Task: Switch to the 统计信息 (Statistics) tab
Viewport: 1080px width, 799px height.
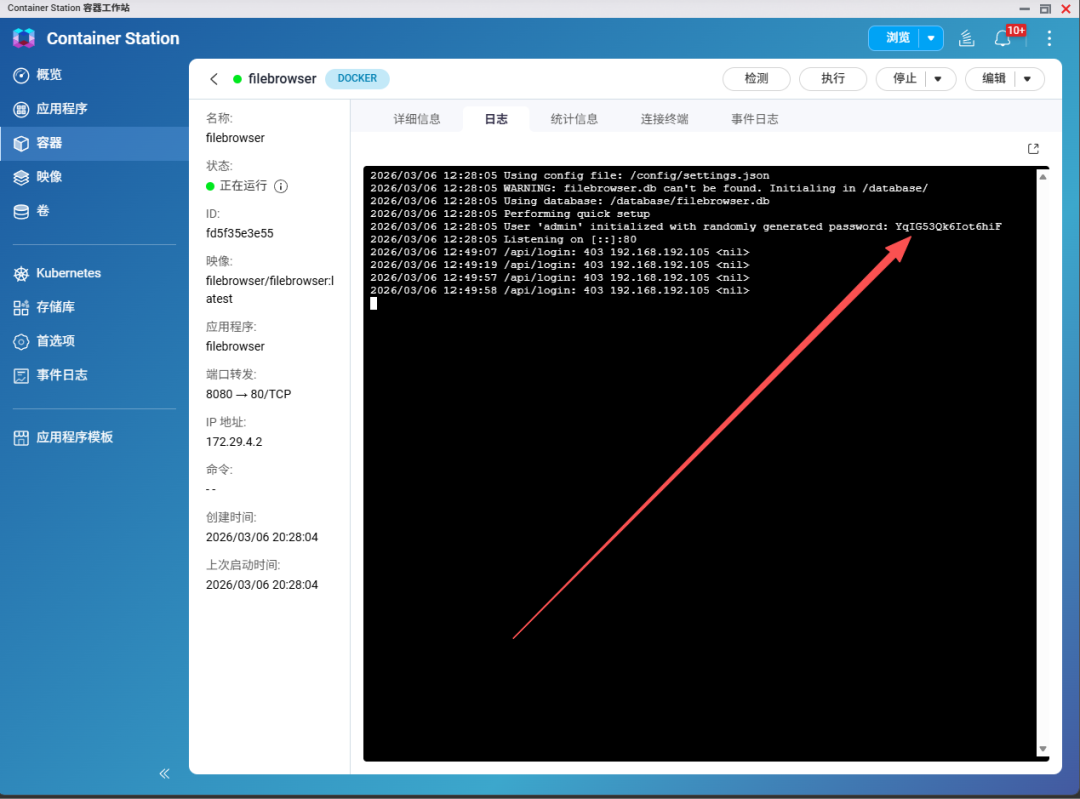Action: click(575, 118)
